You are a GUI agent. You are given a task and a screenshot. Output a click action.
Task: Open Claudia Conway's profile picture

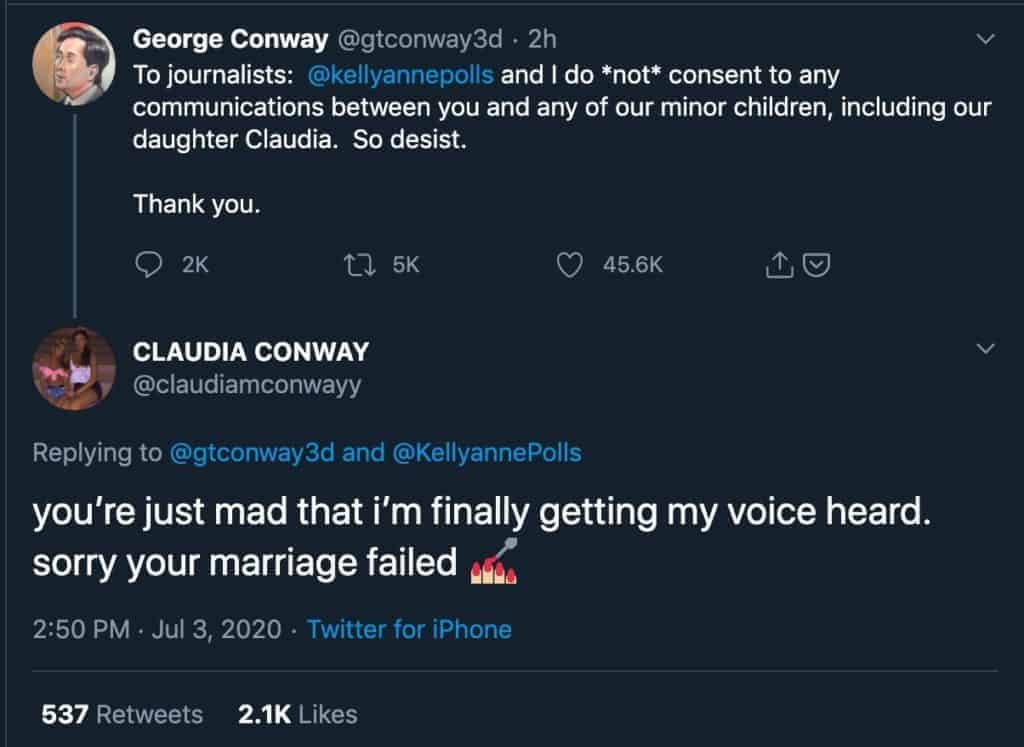click(x=74, y=368)
